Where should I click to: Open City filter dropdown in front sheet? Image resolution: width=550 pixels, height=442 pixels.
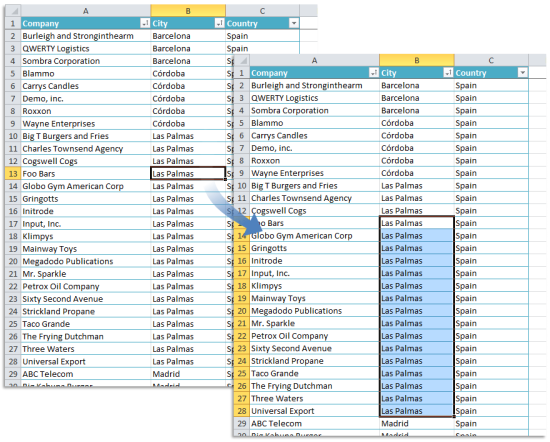448,73
